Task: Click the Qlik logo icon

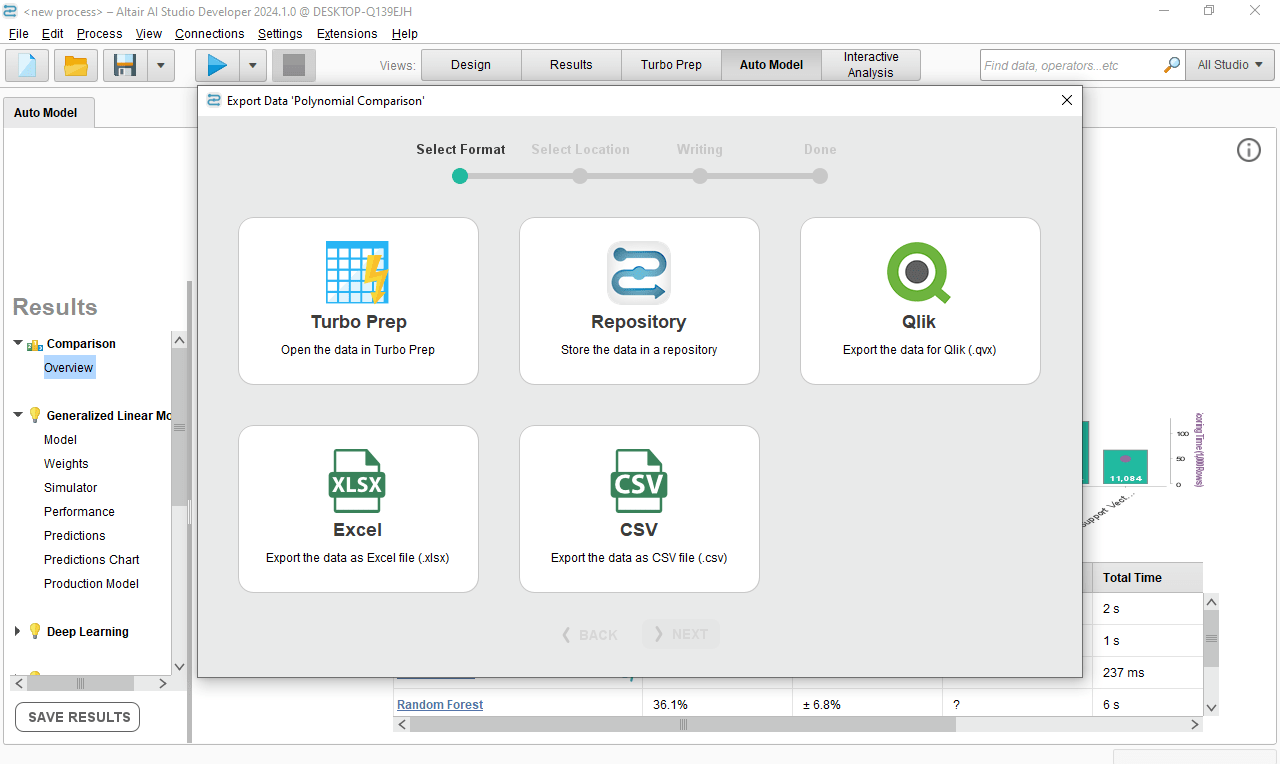Action: click(x=918, y=273)
